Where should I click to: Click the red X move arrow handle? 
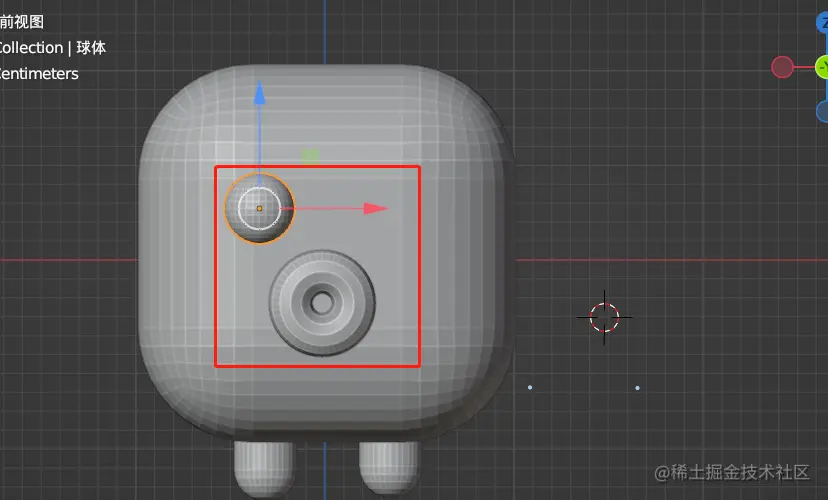(375, 209)
